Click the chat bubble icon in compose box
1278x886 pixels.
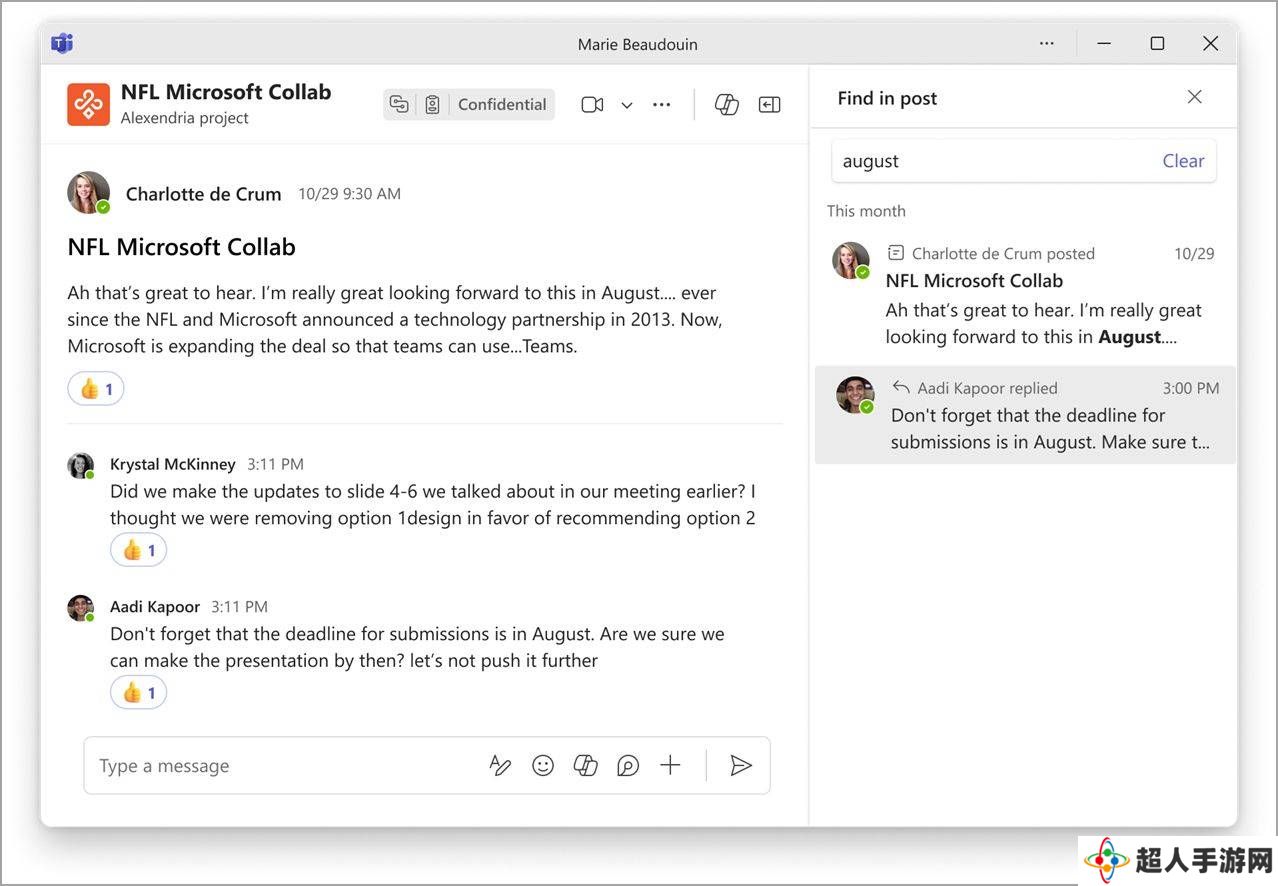coord(628,766)
